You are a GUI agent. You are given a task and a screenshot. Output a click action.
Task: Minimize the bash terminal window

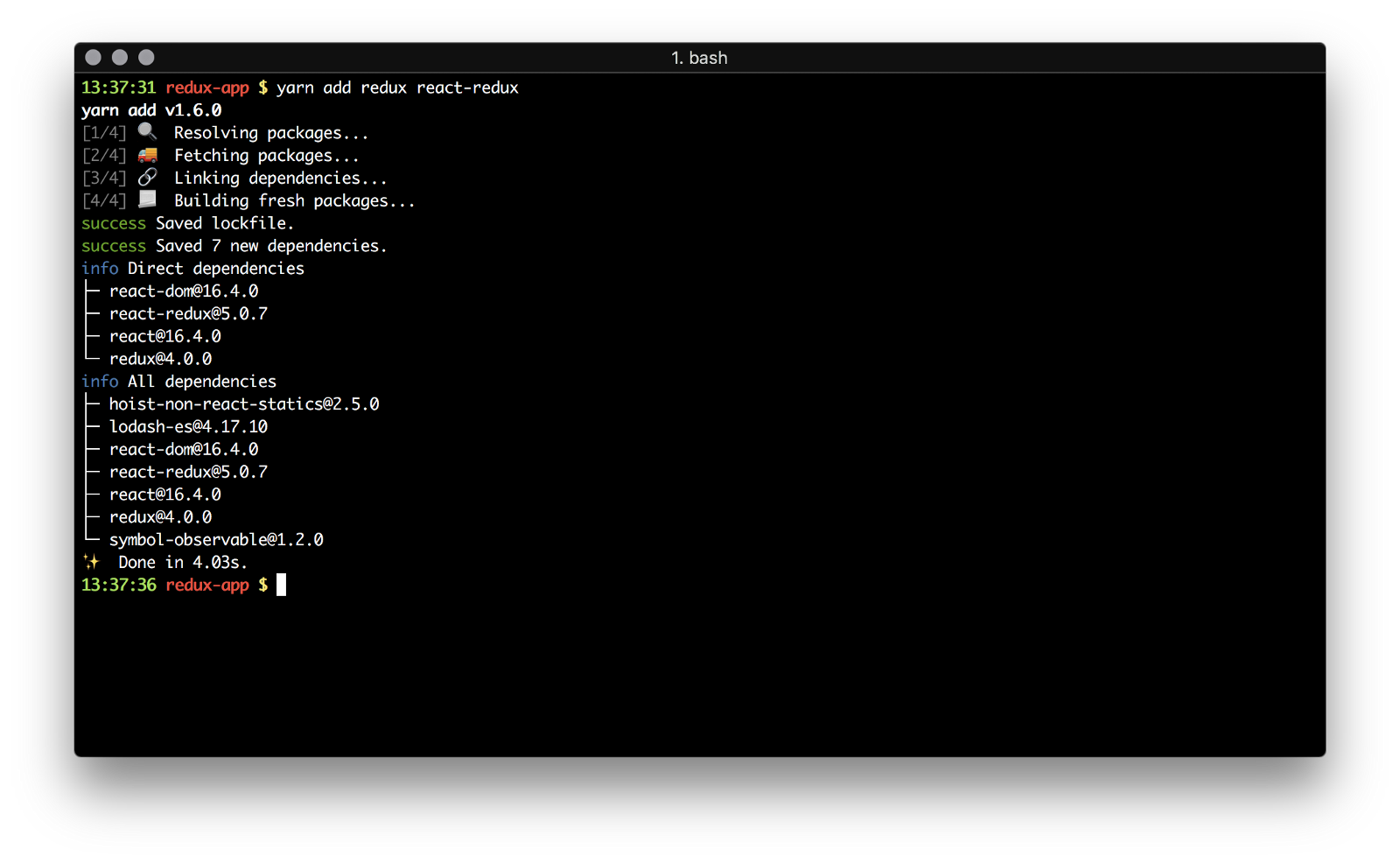(x=120, y=58)
